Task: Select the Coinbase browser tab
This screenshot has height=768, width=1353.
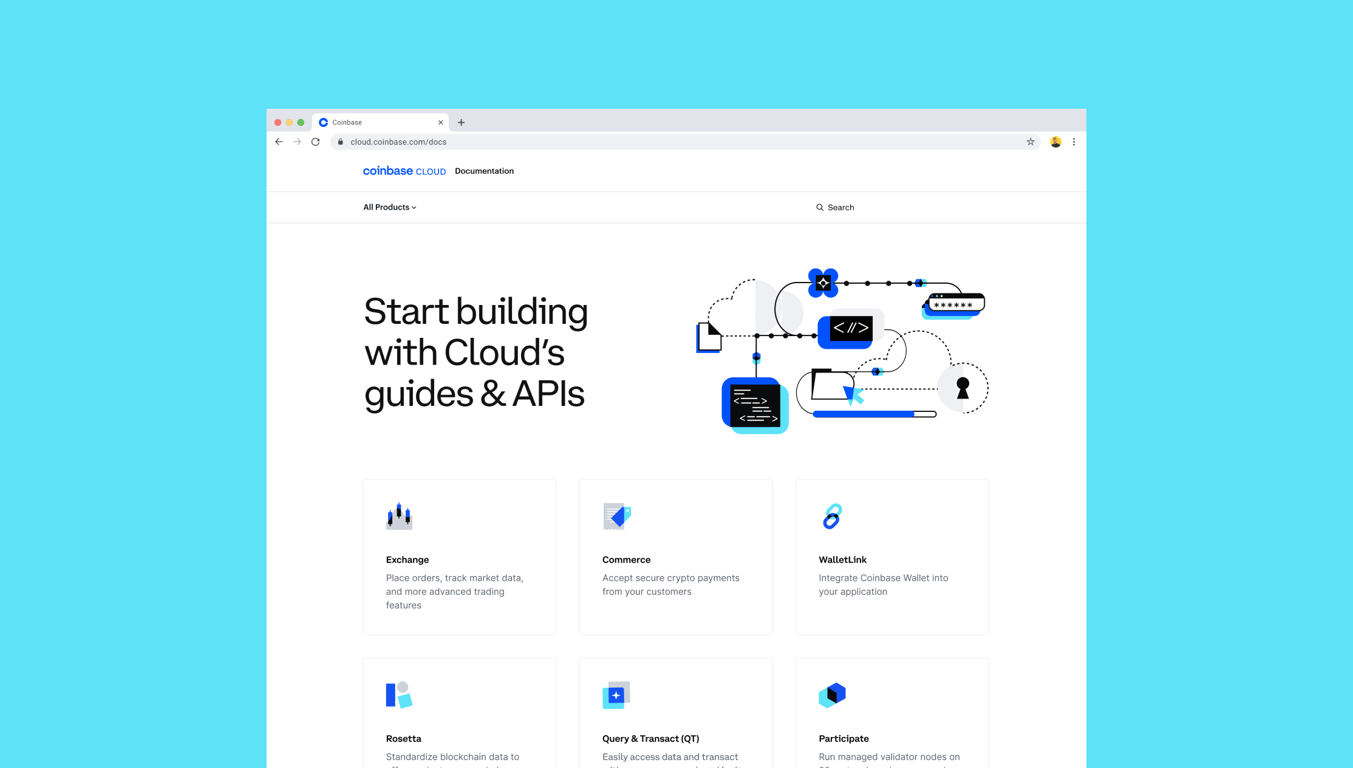Action: (381, 123)
